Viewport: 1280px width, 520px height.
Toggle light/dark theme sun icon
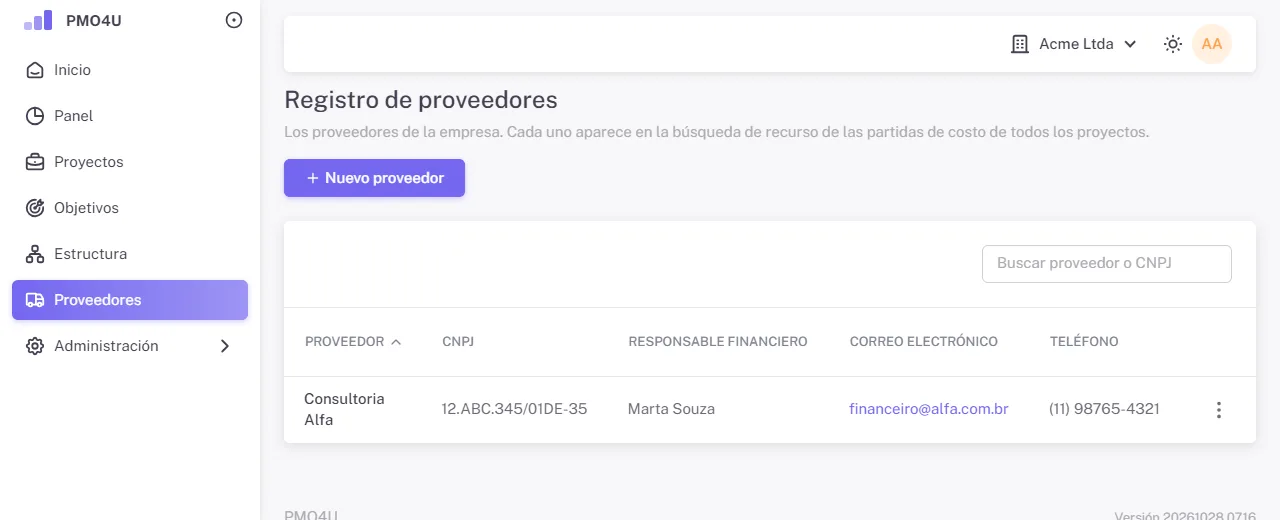1173,44
